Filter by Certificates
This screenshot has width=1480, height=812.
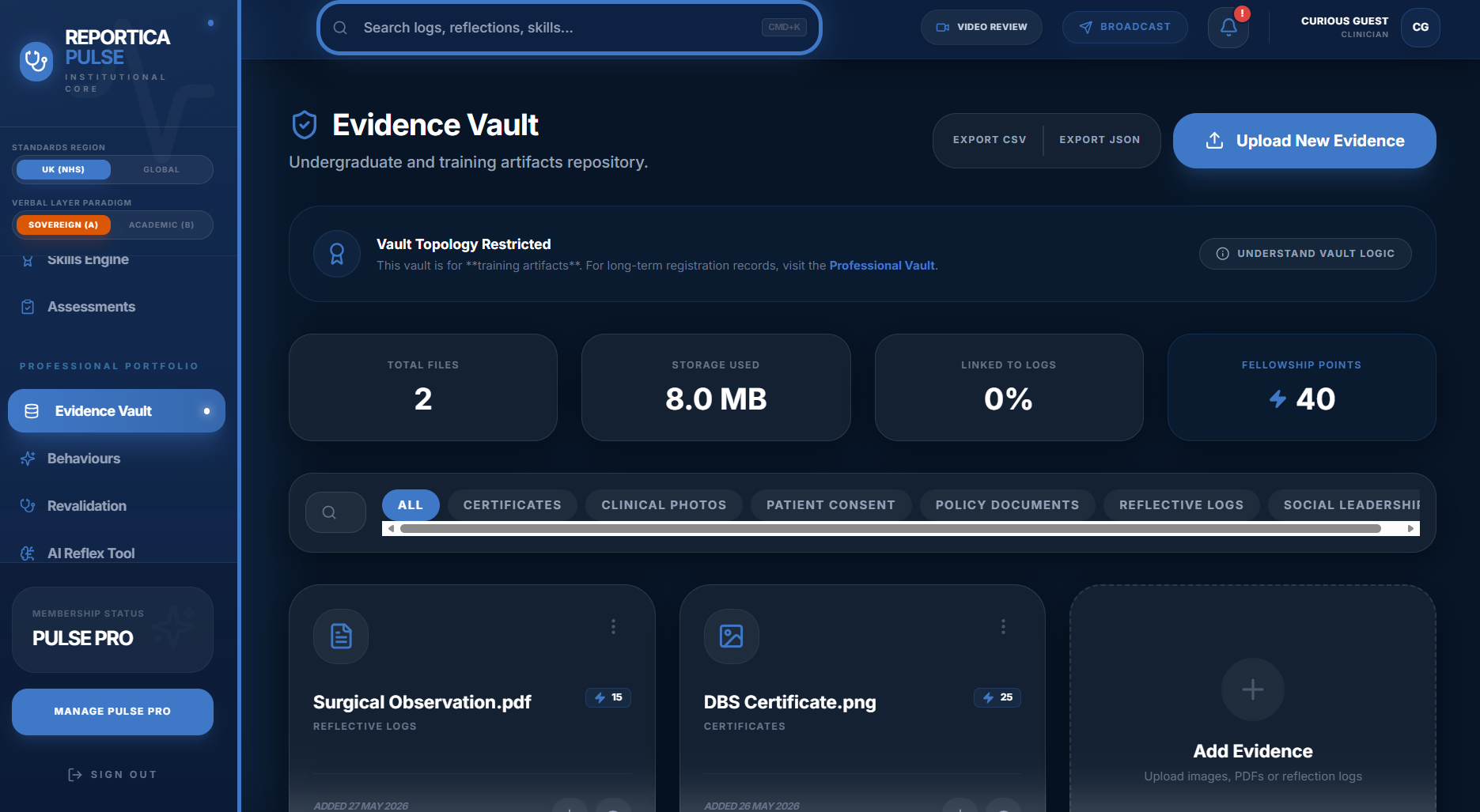click(513, 505)
